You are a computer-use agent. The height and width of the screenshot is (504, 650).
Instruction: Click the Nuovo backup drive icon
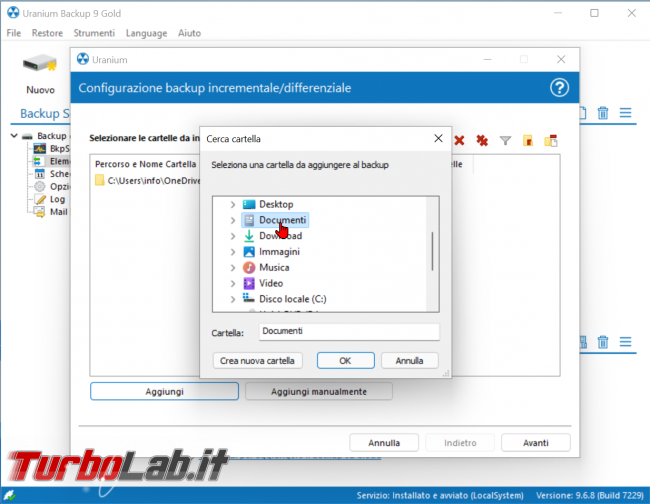click(40, 64)
